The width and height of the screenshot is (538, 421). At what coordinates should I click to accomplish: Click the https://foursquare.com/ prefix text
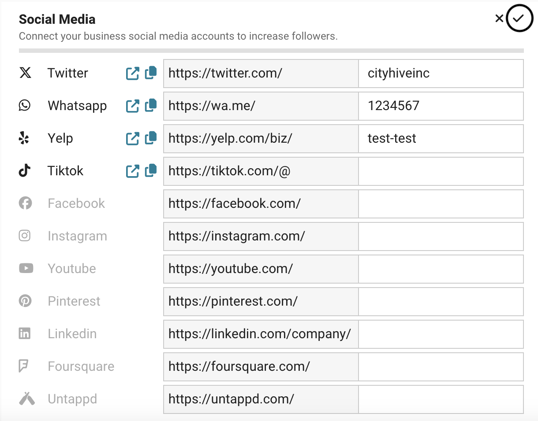coord(239,366)
